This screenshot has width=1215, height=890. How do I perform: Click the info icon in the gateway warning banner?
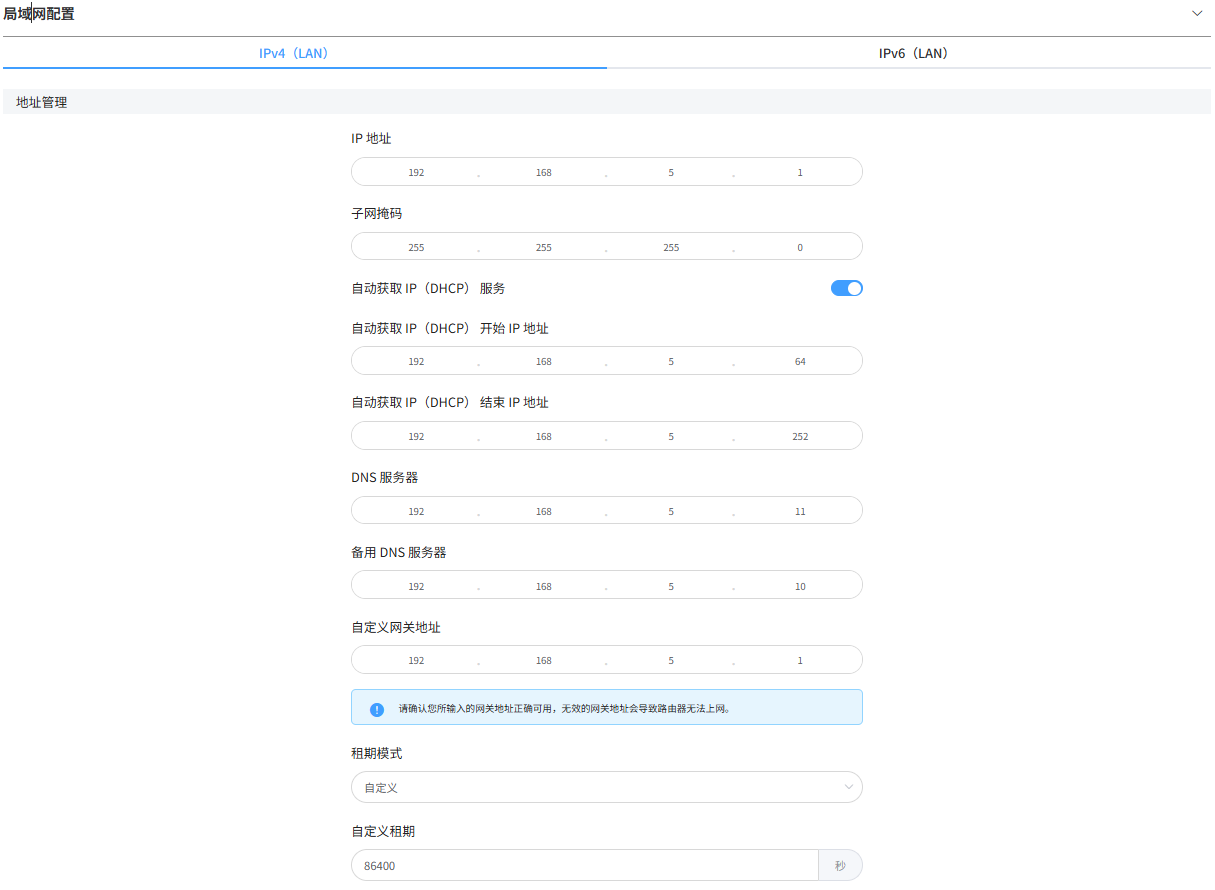click(x=374, y=707)
